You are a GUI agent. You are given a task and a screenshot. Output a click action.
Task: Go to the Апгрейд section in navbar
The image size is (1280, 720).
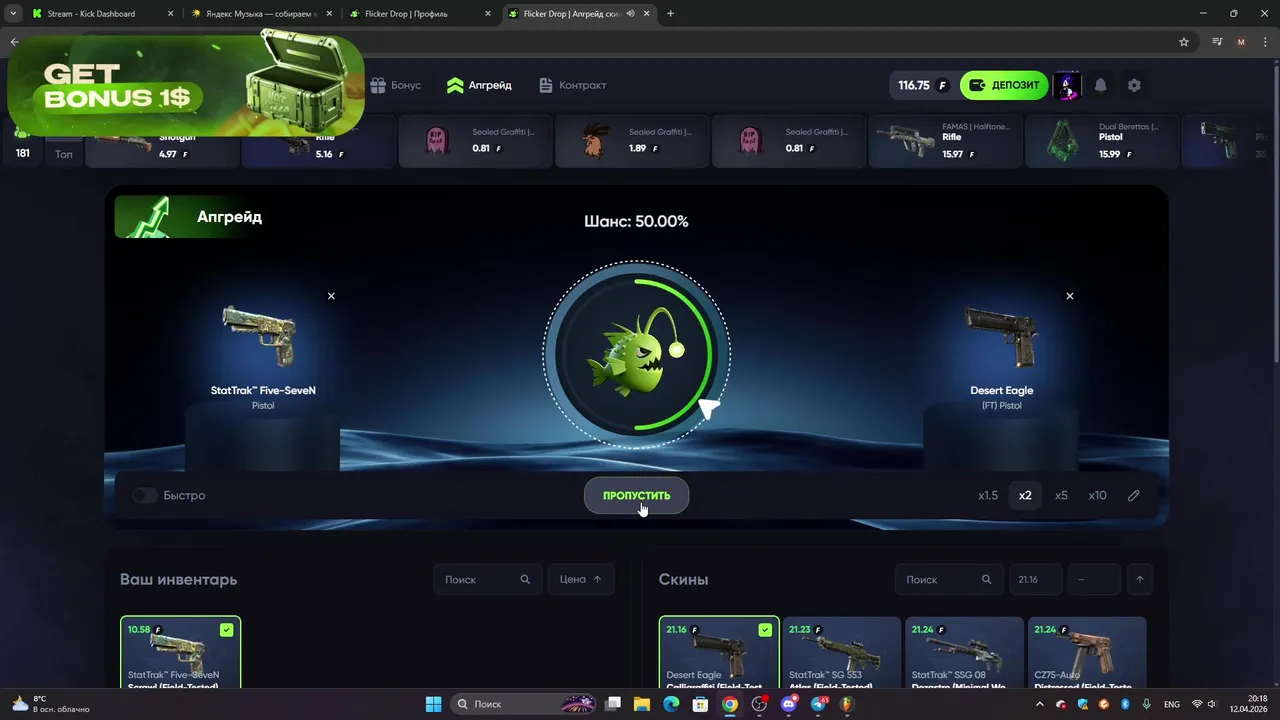[479, 85]
